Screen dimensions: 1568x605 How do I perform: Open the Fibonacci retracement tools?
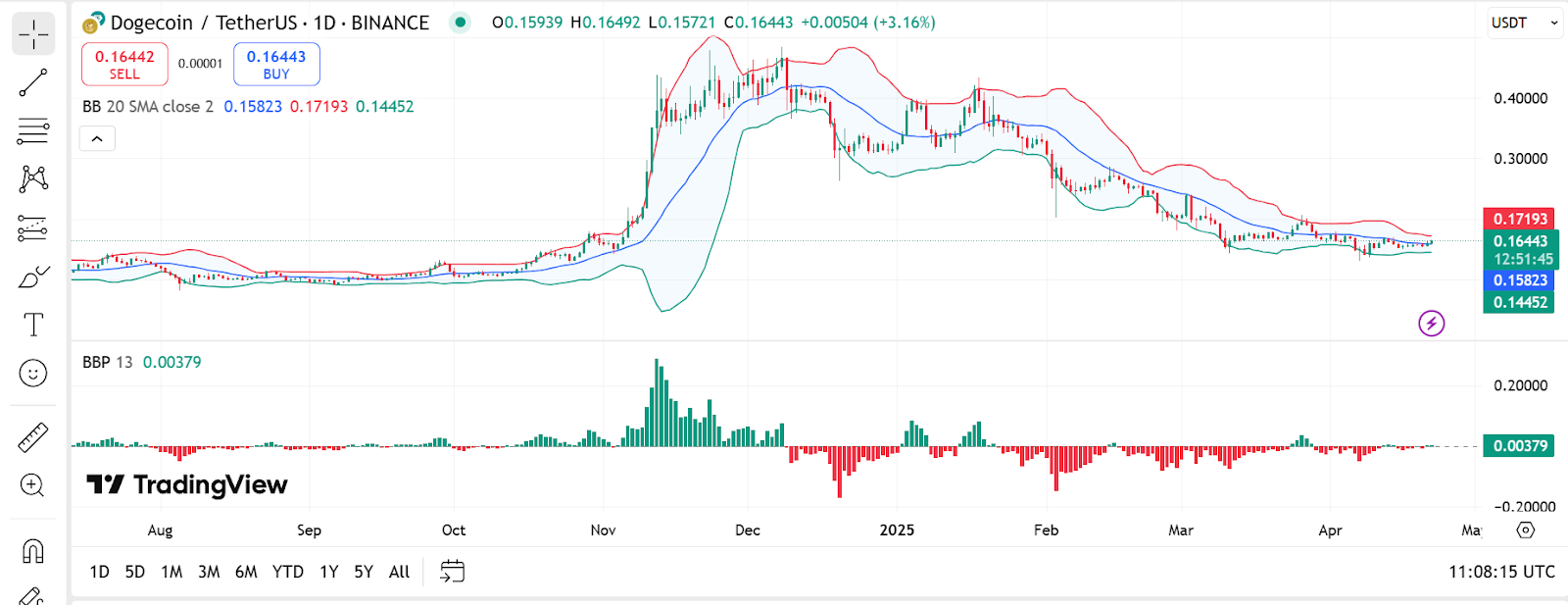click(33, 130)
